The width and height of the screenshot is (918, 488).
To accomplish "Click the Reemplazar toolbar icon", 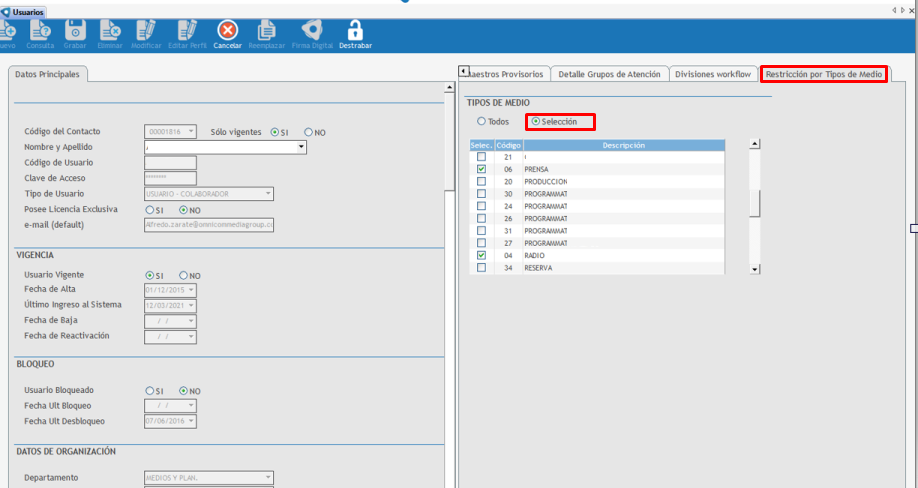I will pos(267,32).
